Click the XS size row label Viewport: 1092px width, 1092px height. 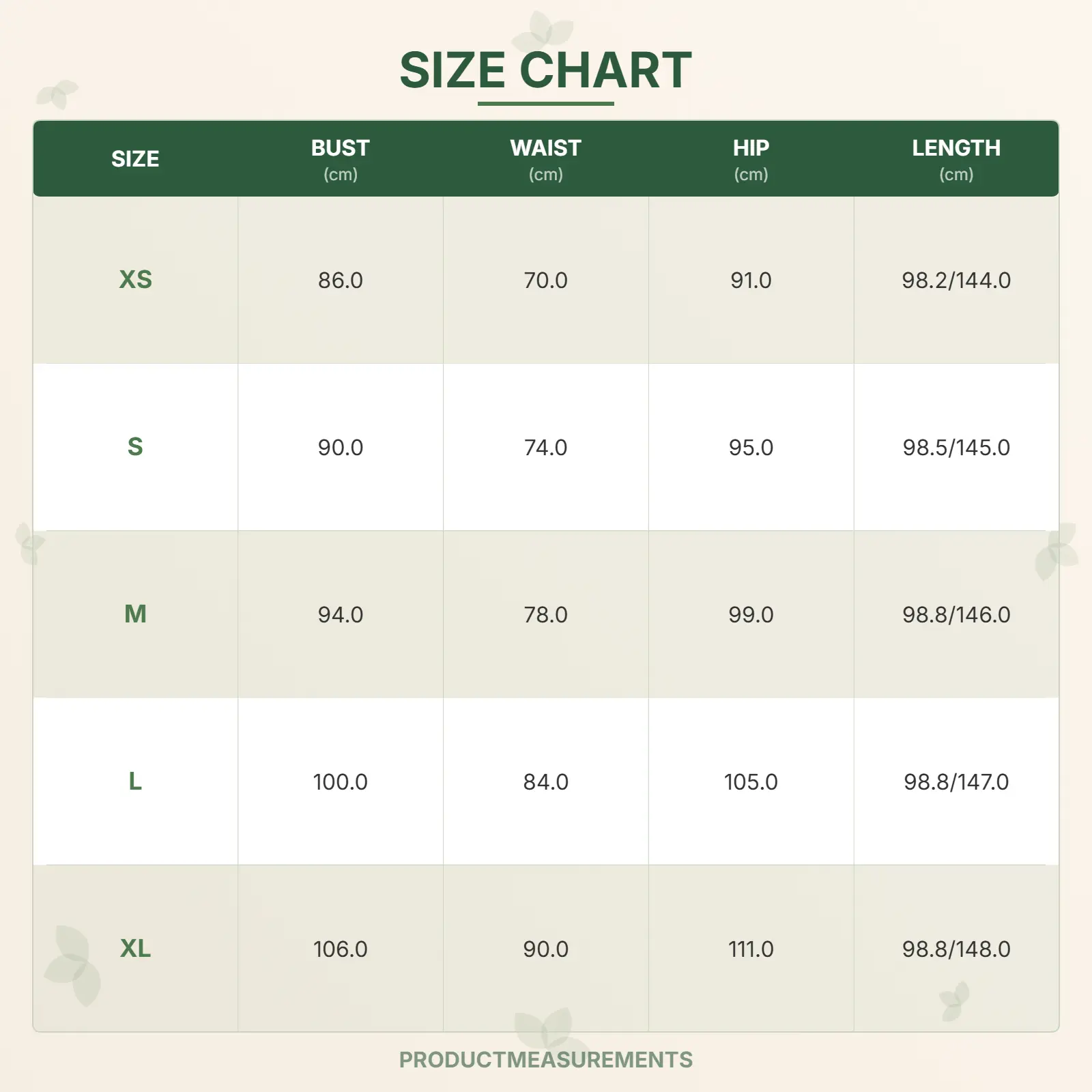(x=135, y=280)
